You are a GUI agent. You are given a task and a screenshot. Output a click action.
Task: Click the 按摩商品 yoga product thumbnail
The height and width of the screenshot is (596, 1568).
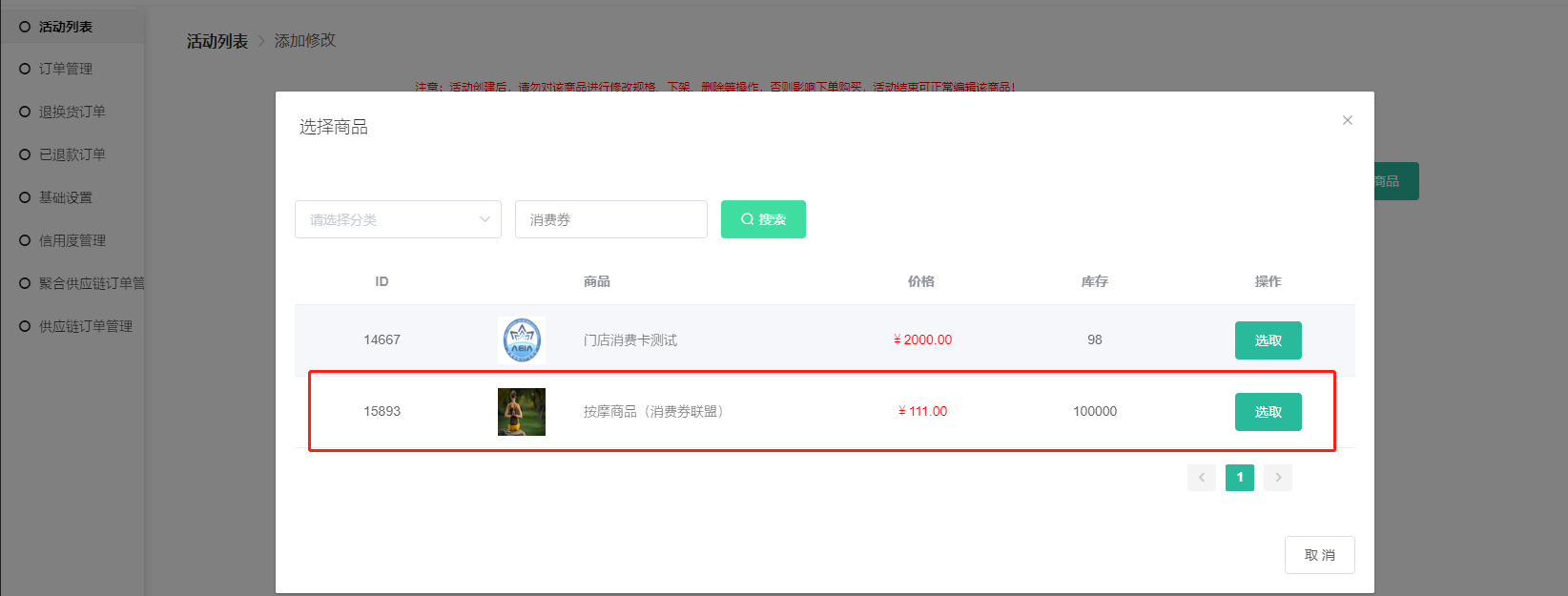pyautogui.click(x=522, y=412)
